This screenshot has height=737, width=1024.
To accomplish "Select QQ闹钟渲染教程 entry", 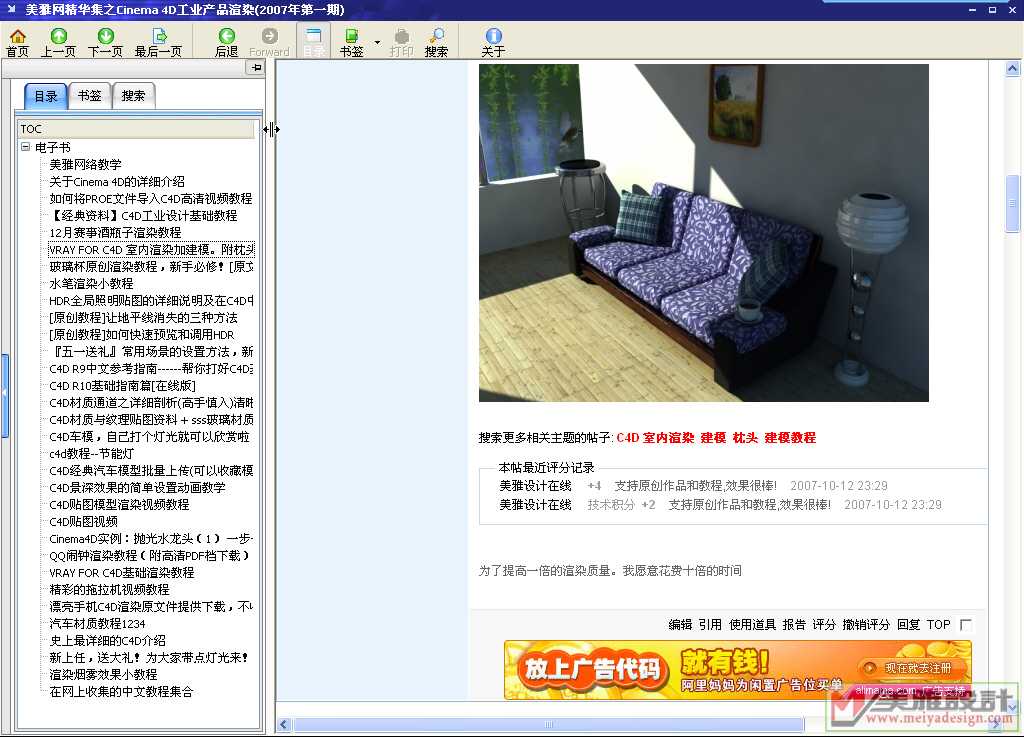I will (150, 555).
